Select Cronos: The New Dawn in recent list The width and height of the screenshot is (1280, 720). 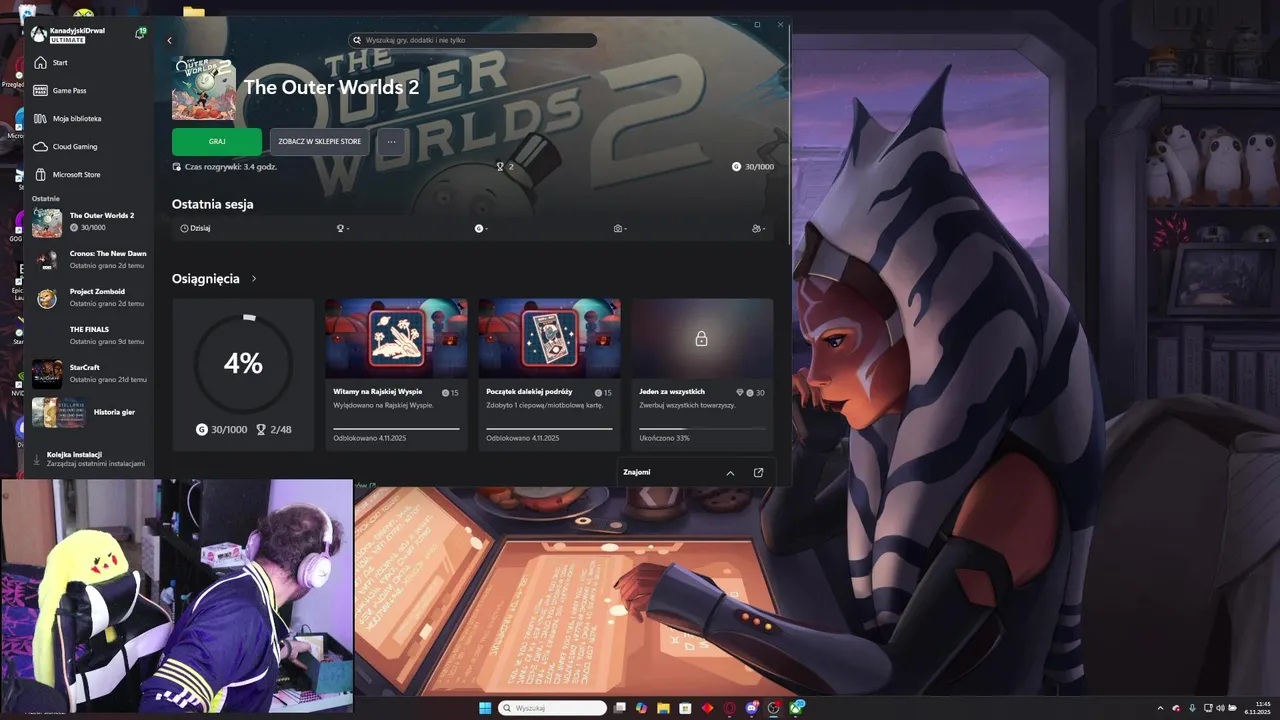(x=89, y=259)
